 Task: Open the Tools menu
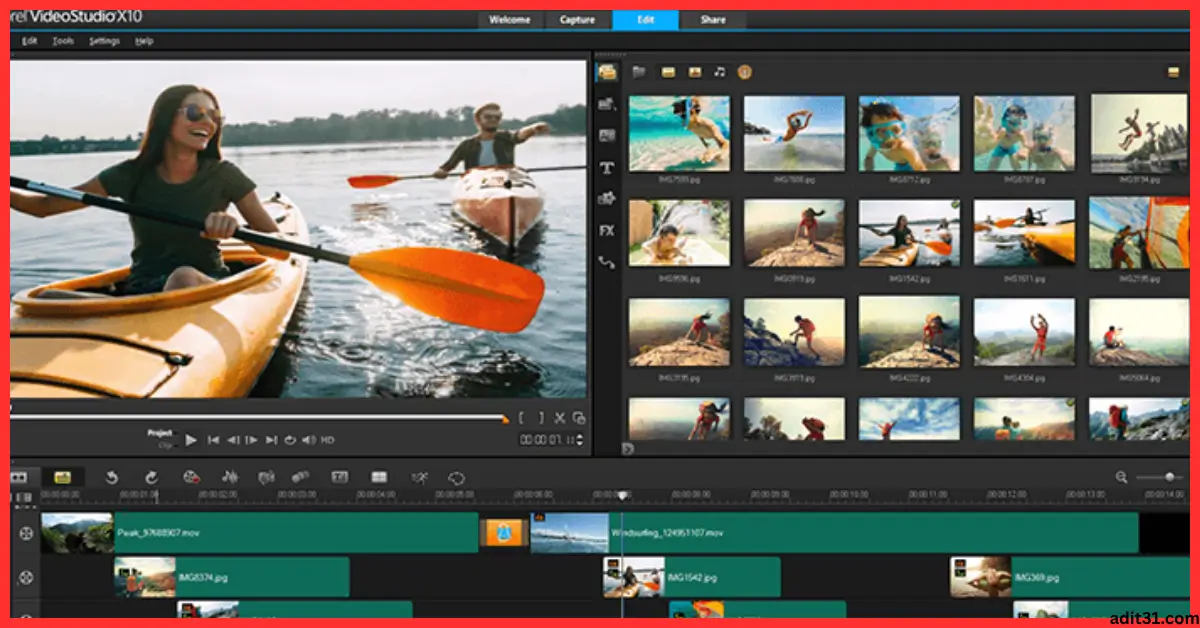pos(63,41)
